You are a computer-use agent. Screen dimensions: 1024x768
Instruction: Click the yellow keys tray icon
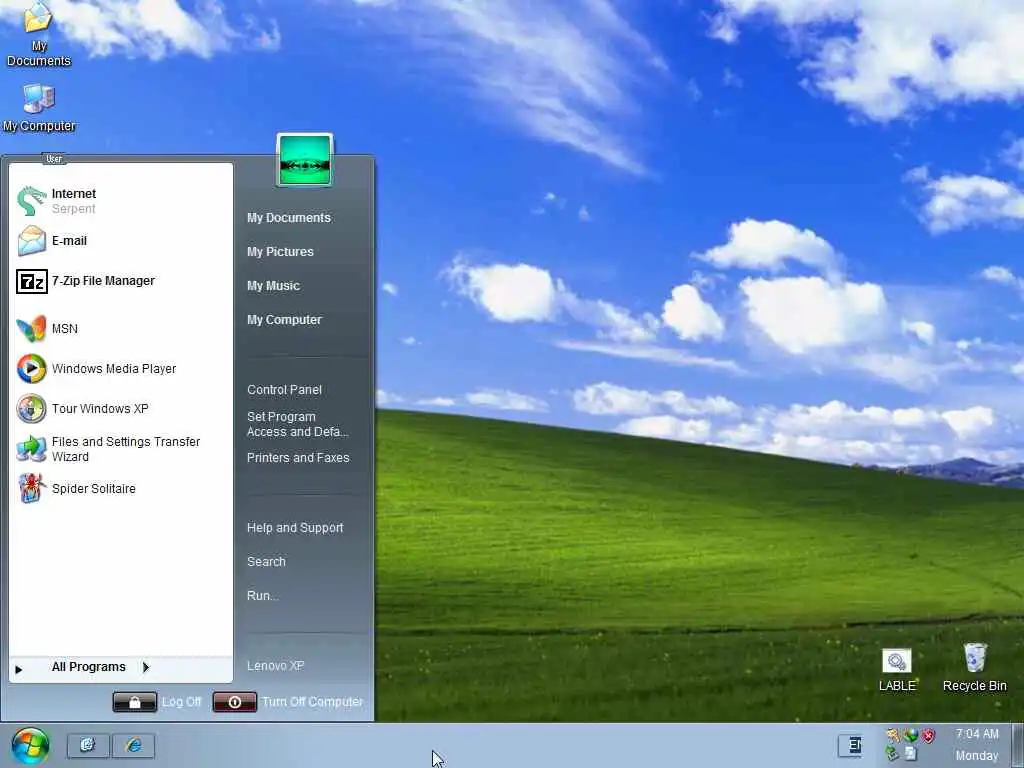point(893,736)
